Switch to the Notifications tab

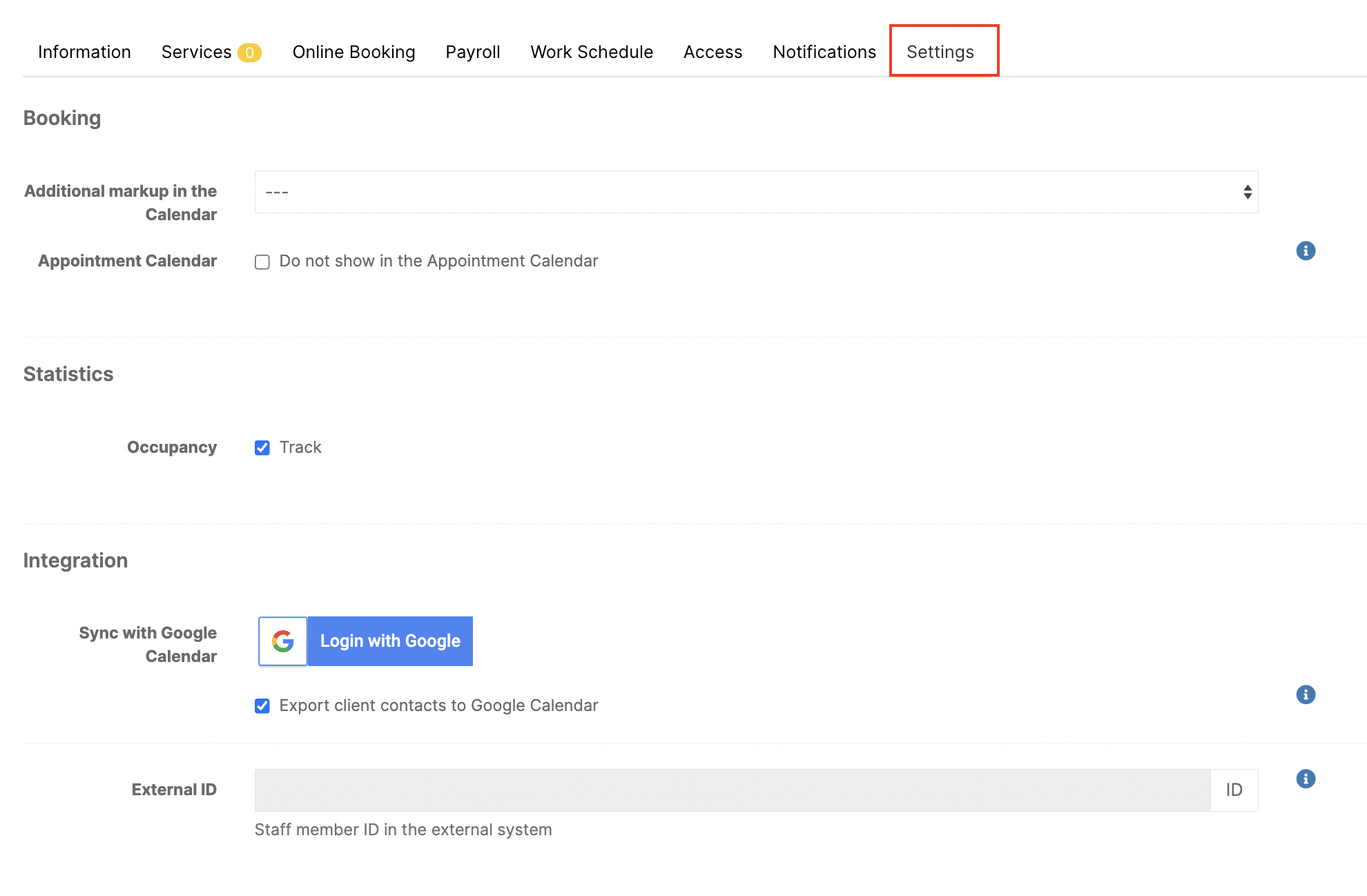(x=824, y=52)
